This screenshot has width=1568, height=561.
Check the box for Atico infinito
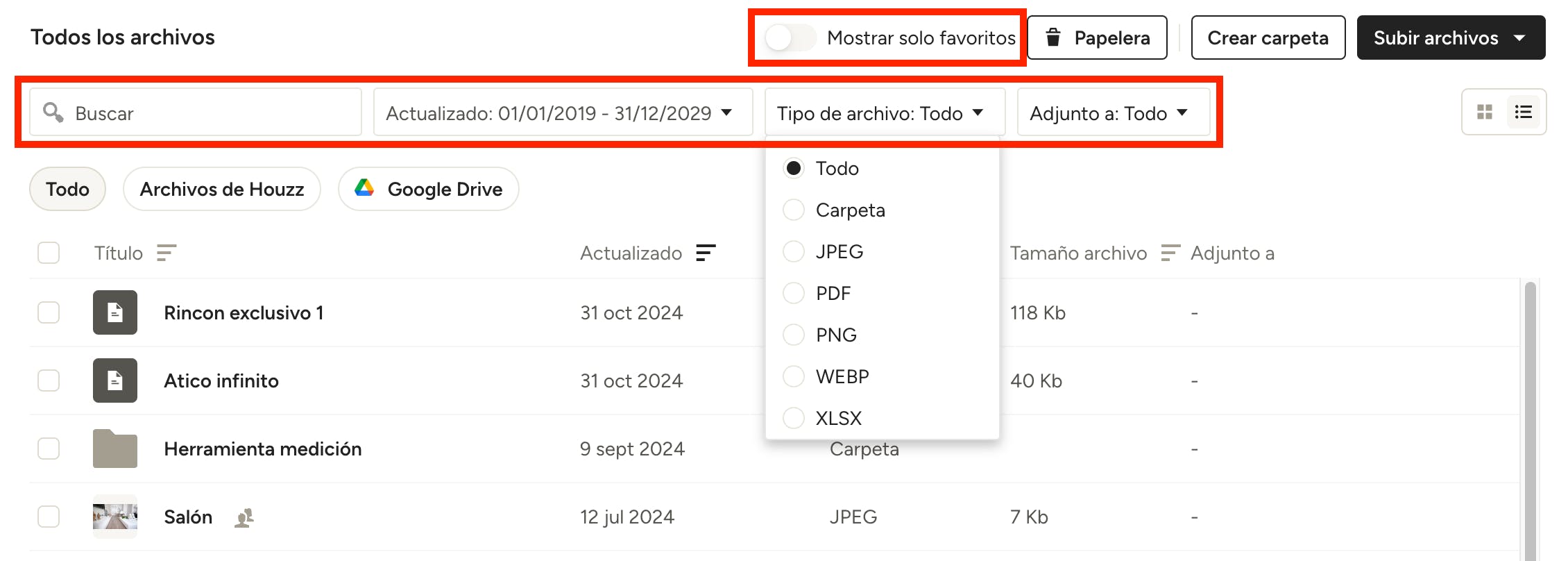(x=49, y=380)
